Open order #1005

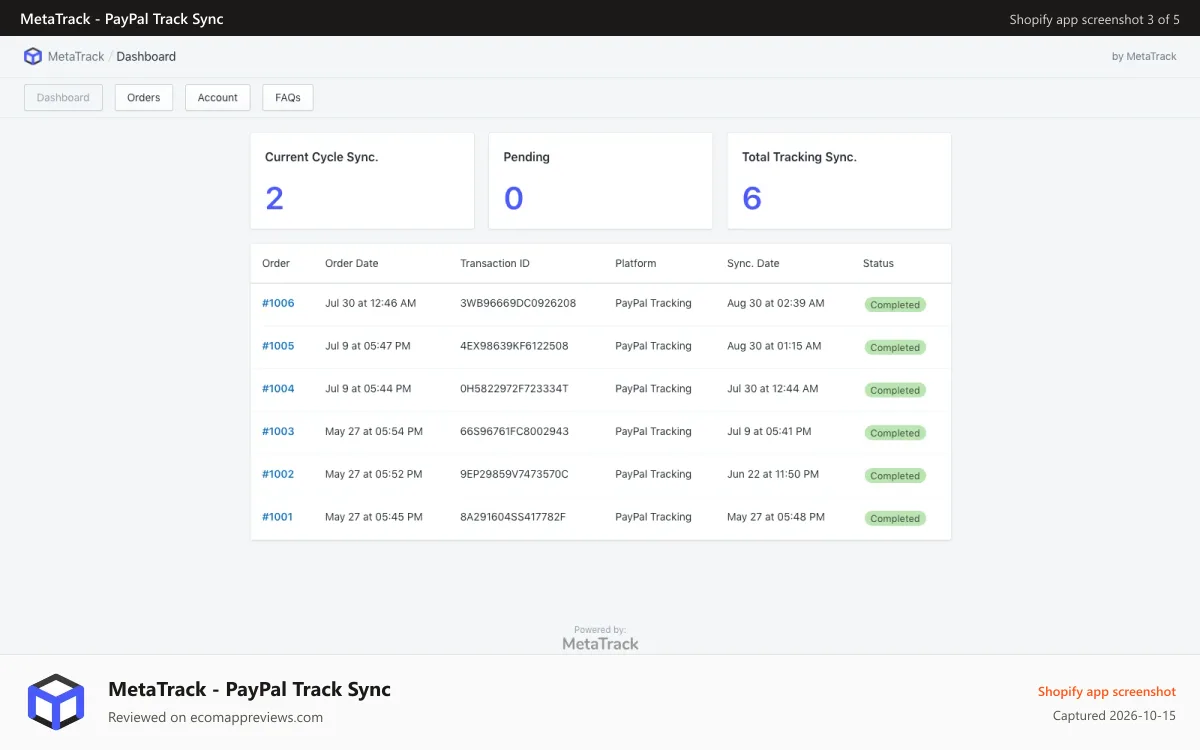[278, 346]
